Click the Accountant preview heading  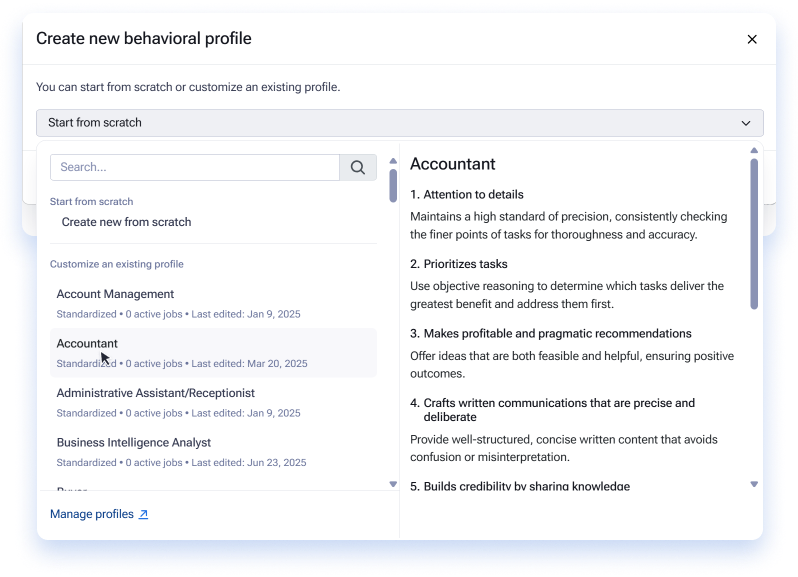point(452,164)
